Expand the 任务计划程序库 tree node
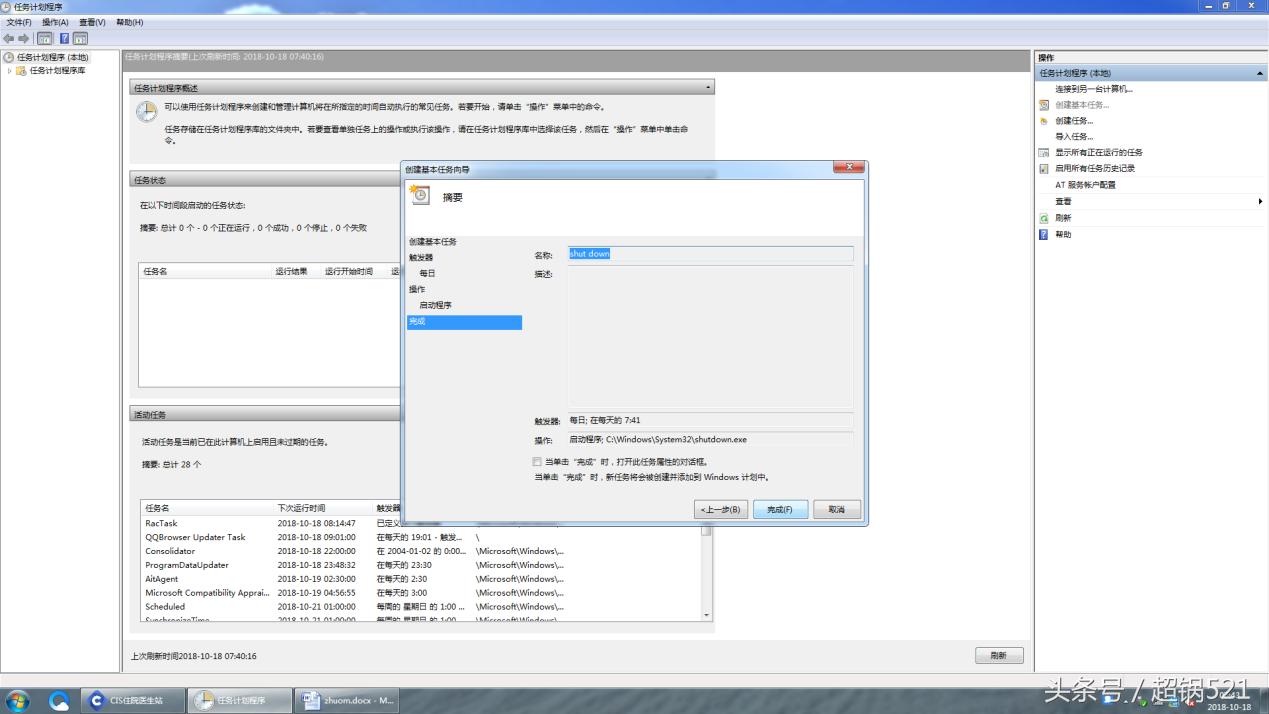Screen dimensions: 1269x714 pyautogui.click(x=10, y=71)
